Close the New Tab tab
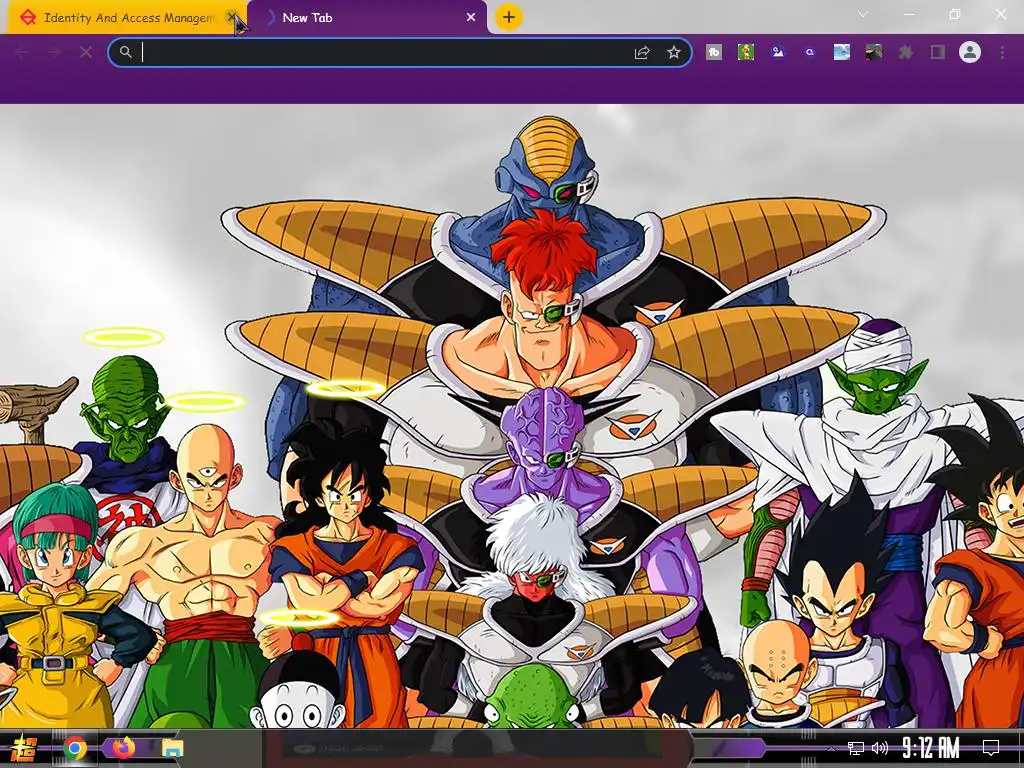The height and width of the screenshot is (768, 1024). (471, 18)
